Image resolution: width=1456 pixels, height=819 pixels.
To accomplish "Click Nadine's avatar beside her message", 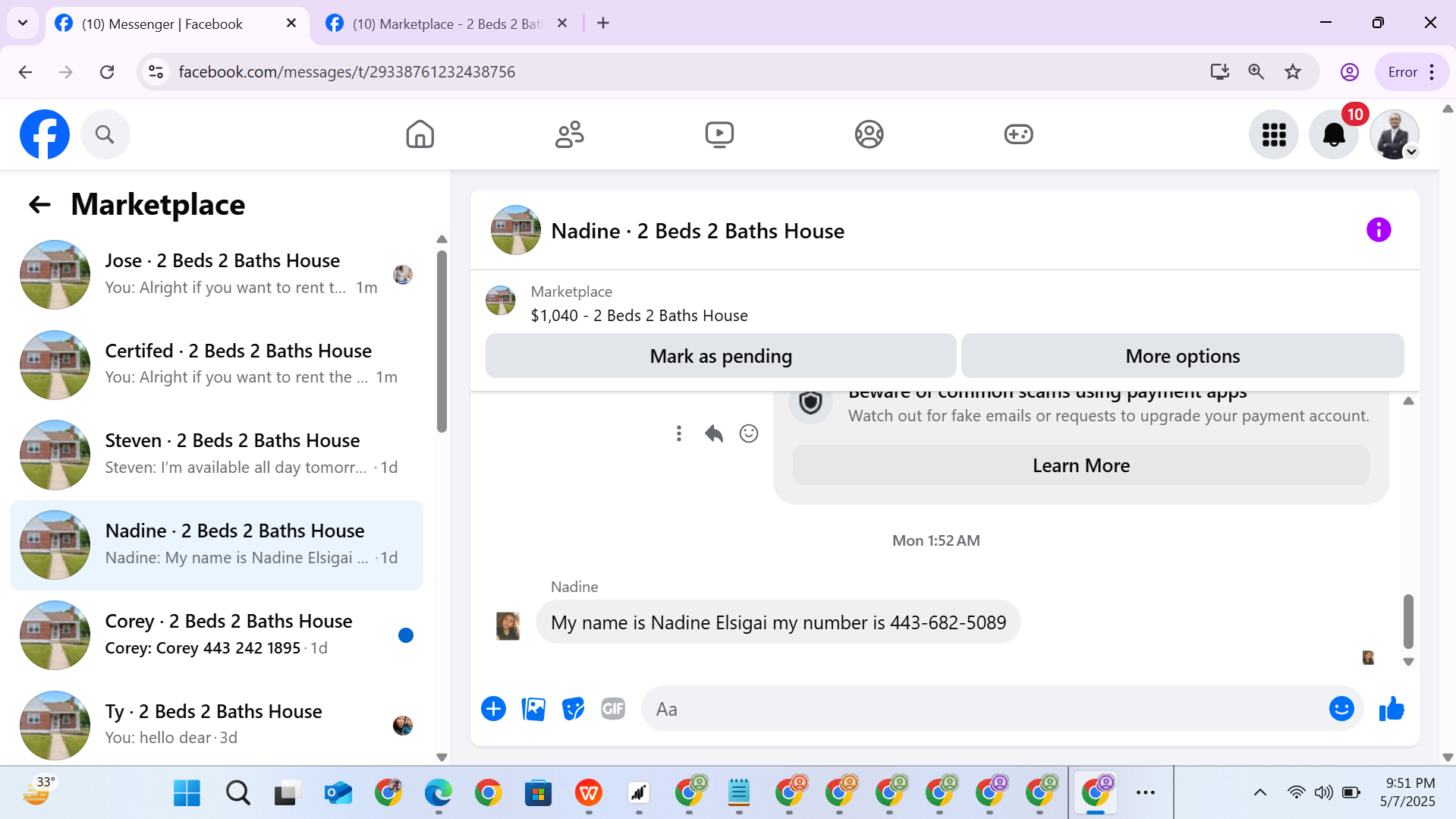I will (x=508, y=626).
